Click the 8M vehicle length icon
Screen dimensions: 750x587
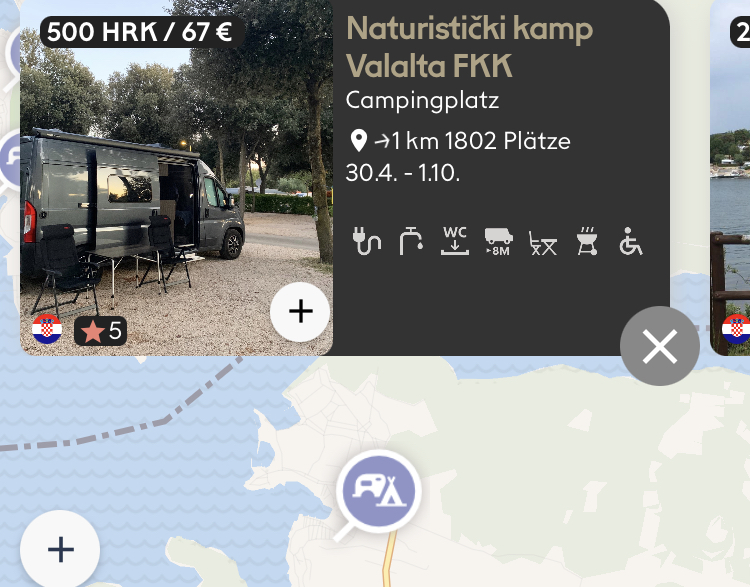(x=499, y=242)
